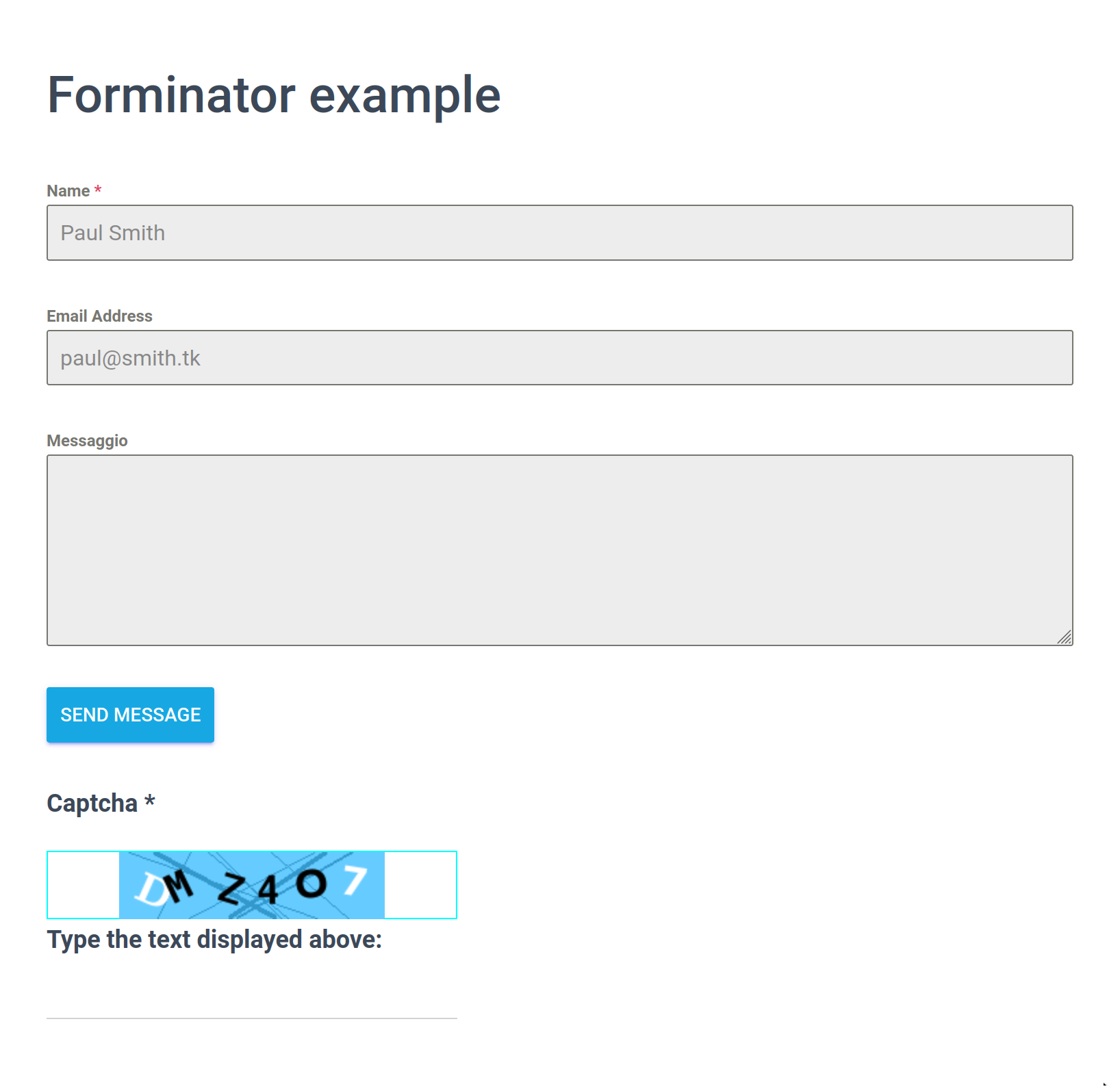Click the captcha image
Image resolution: width=1120 pixels, height=1091 pixels.
click(251, 885)
